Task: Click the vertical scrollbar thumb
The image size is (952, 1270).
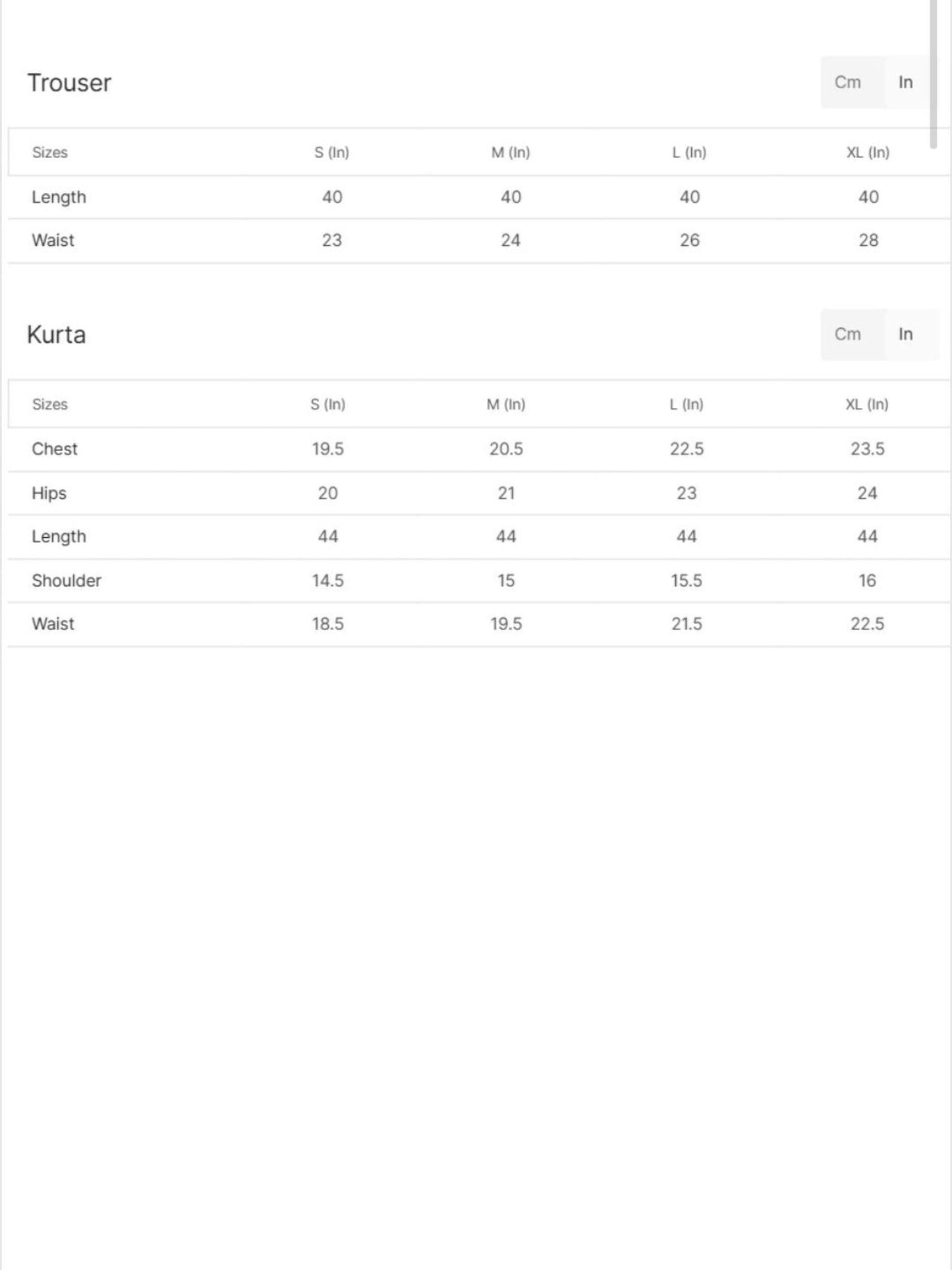Action: click(933, 74)
